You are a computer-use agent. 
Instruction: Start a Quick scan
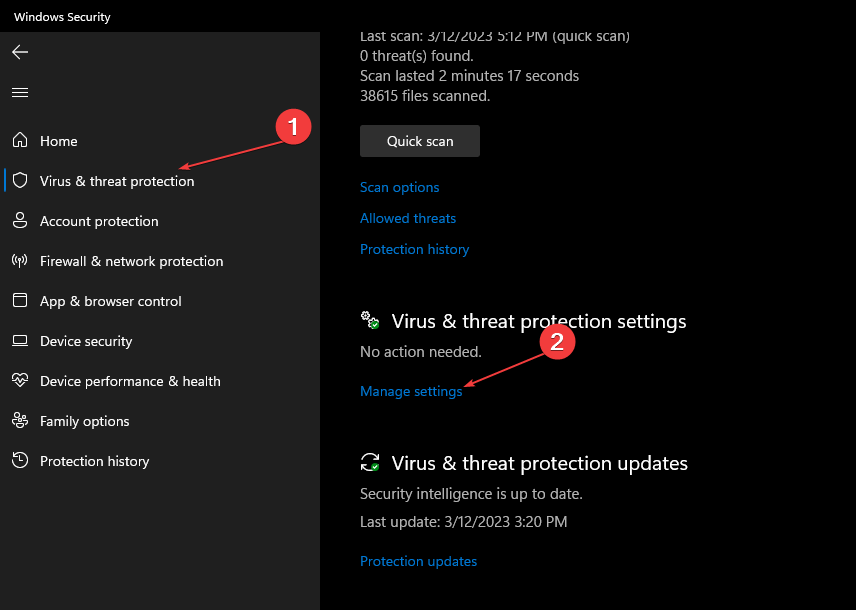click(x=420, y=141)
